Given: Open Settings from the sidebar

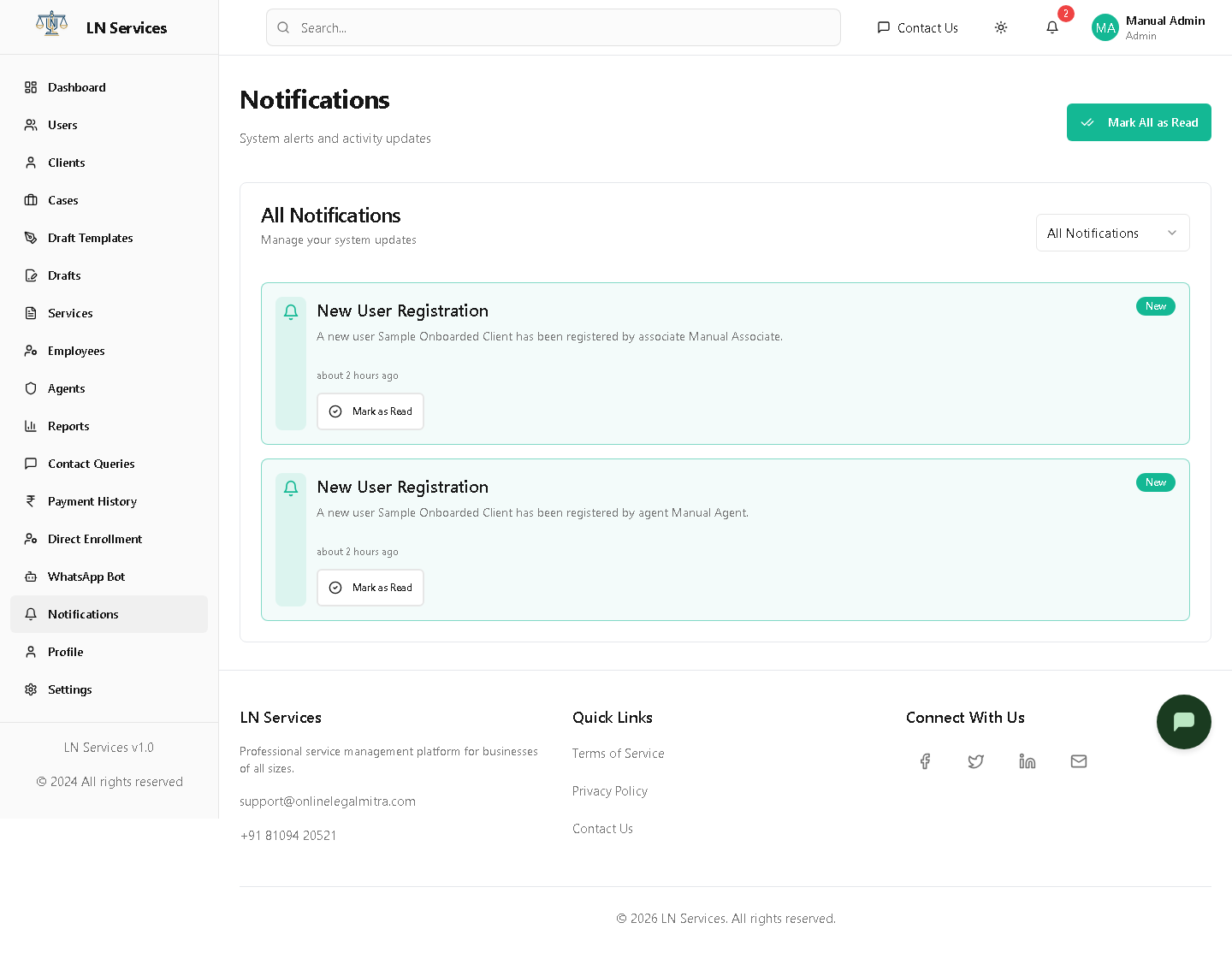Looking at the screenshot, I should (x=109, y=689).
